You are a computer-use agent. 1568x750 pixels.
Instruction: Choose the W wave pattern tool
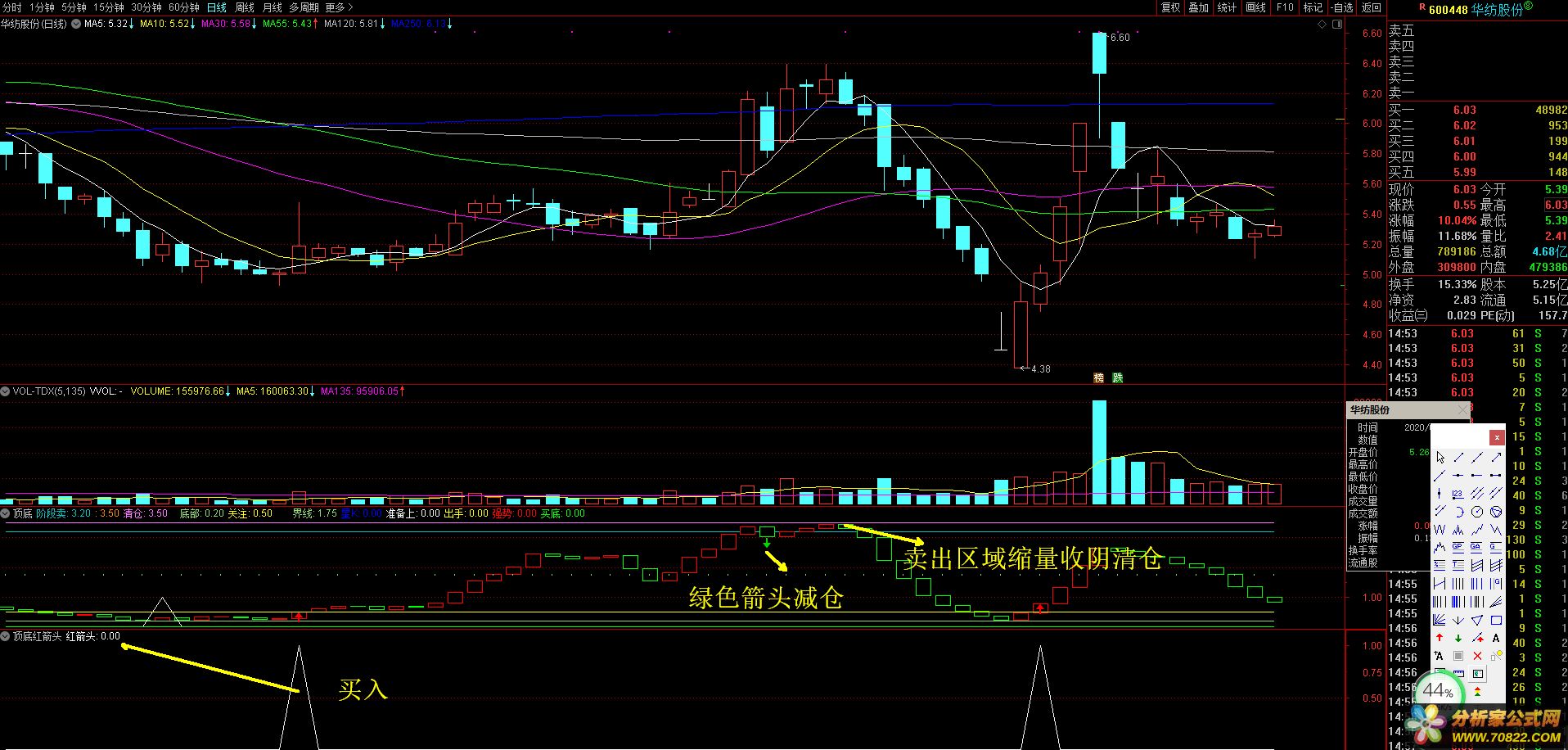point(1440,530)
